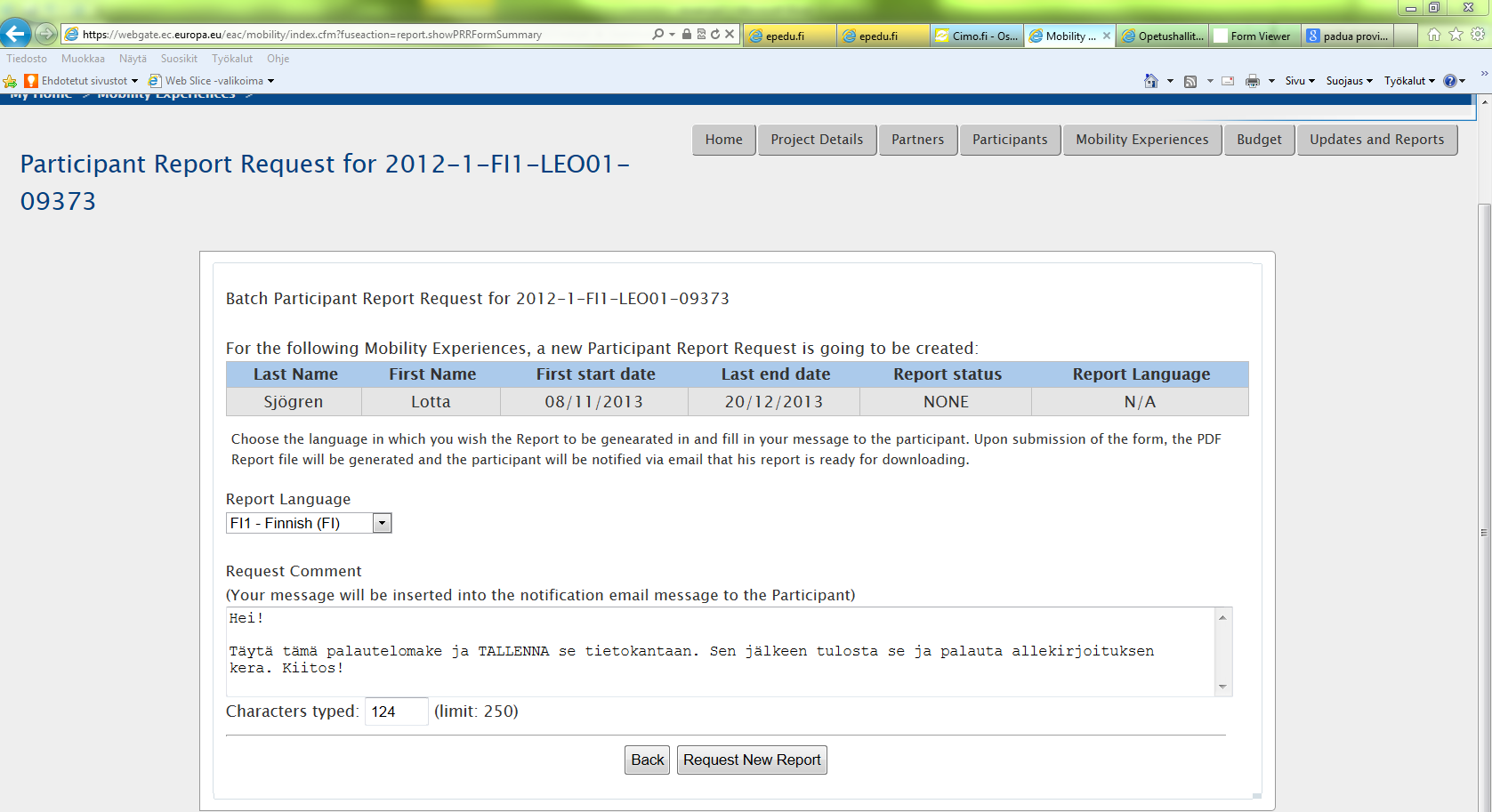Go back using the browser back arrow
This screenshot has width=1492, height=812.
click(x=15, y=34)
